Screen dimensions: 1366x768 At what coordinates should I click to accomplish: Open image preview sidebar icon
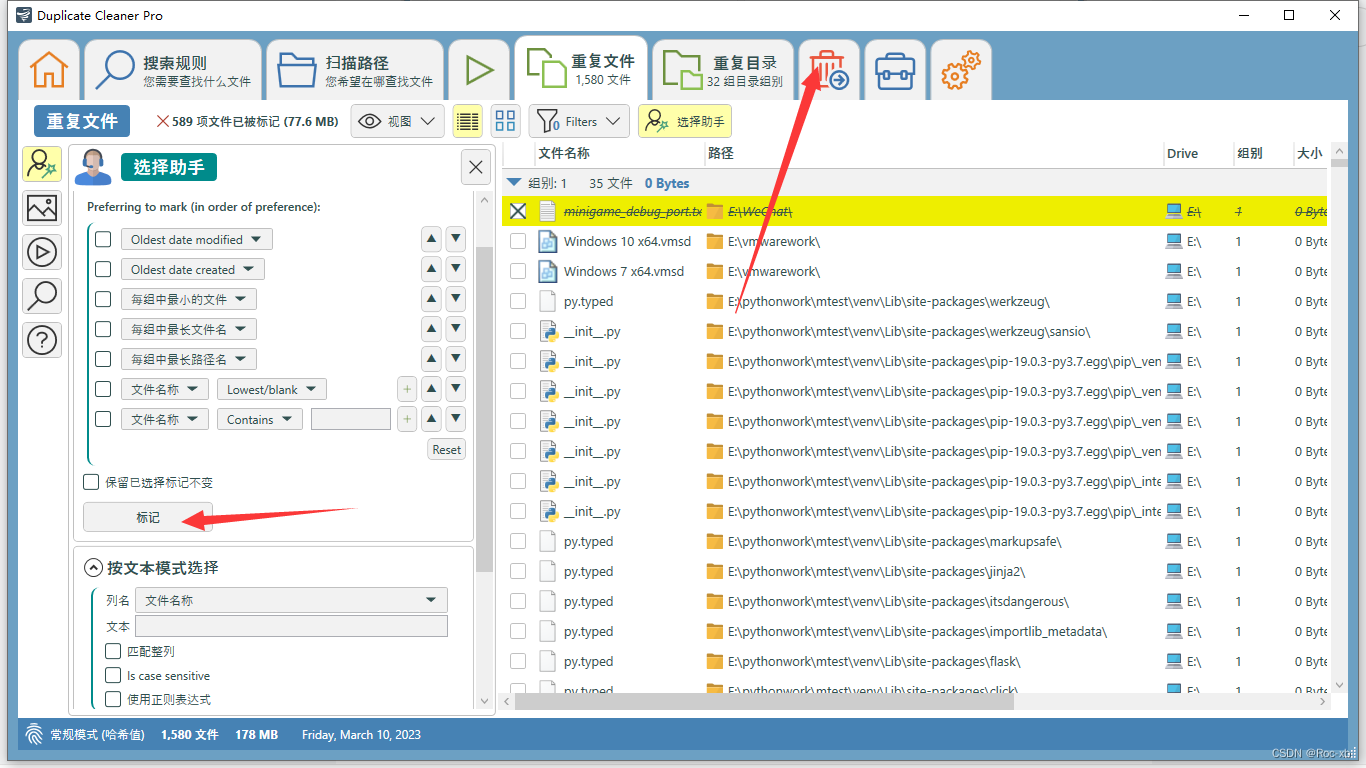point(42,208)
